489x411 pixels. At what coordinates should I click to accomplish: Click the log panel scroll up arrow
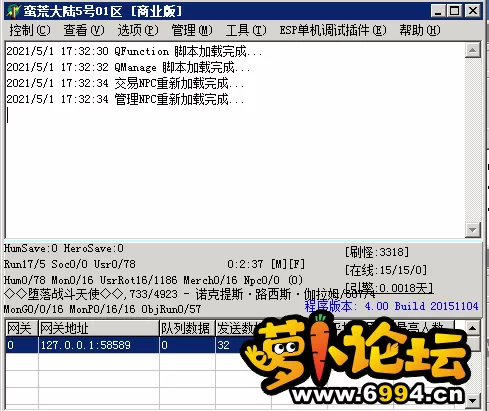472,50
